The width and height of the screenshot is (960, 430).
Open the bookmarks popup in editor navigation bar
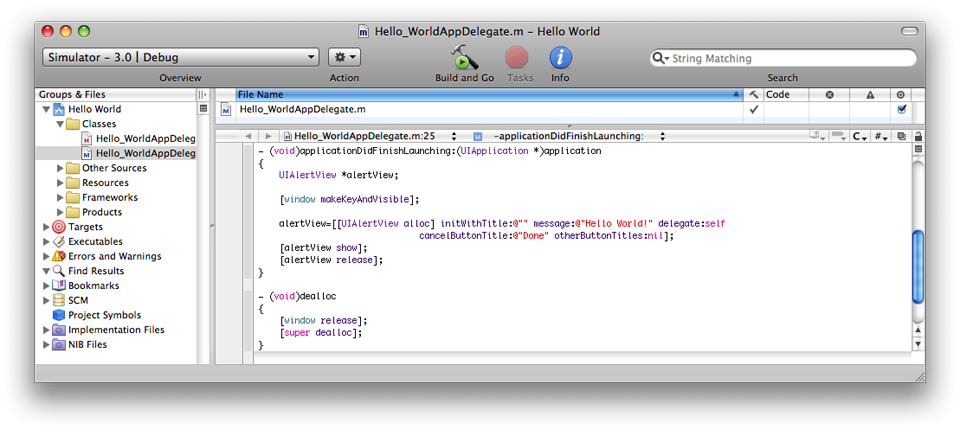tap(817, 136)
